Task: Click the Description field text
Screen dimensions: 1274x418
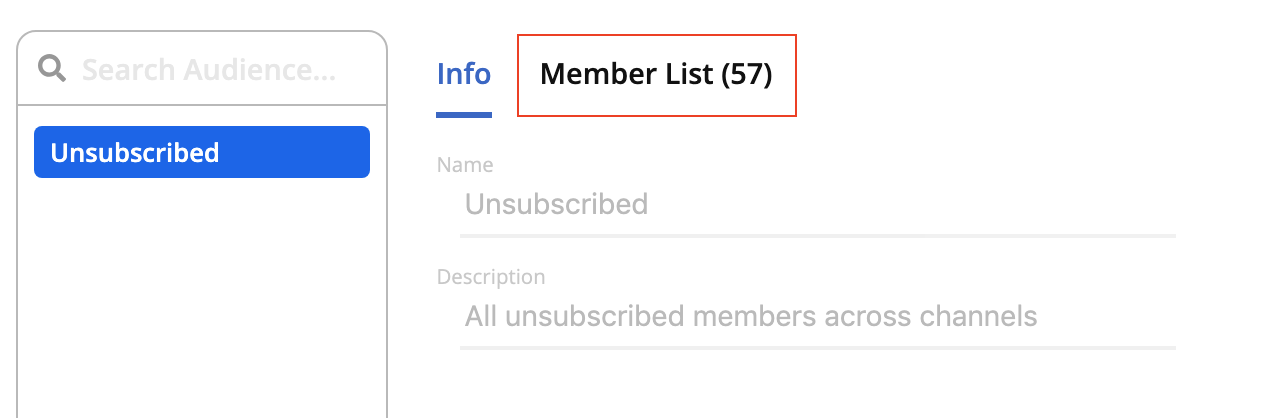Action: [x=817, y=317]
